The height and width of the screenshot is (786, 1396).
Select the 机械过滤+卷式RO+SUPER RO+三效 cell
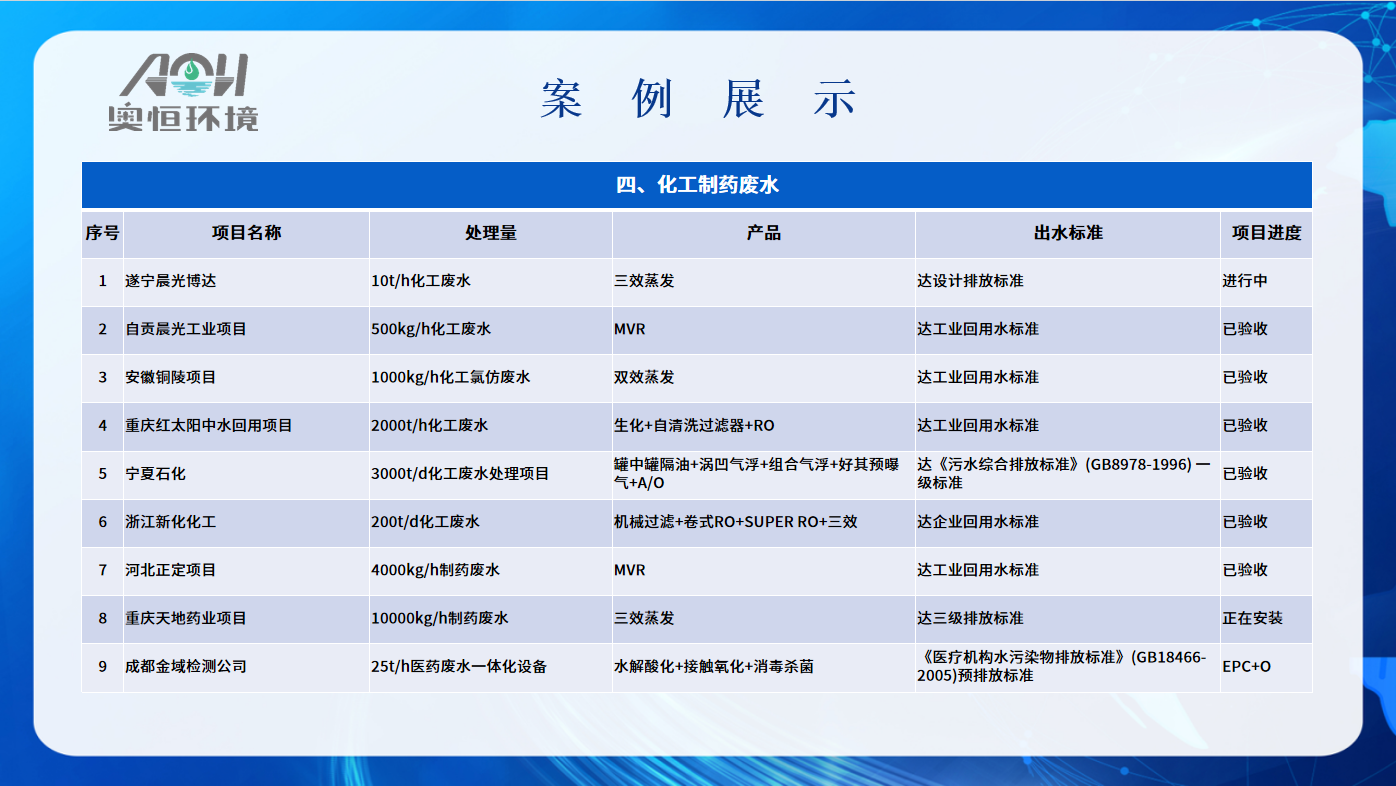(735, 521)
